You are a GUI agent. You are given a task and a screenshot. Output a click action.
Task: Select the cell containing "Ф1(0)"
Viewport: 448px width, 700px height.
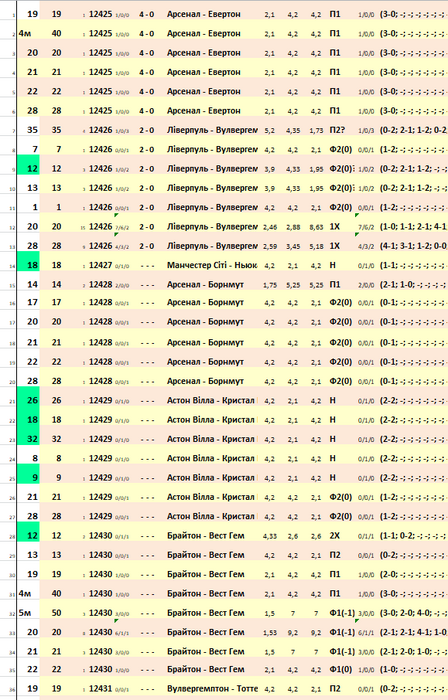point(342,669)
